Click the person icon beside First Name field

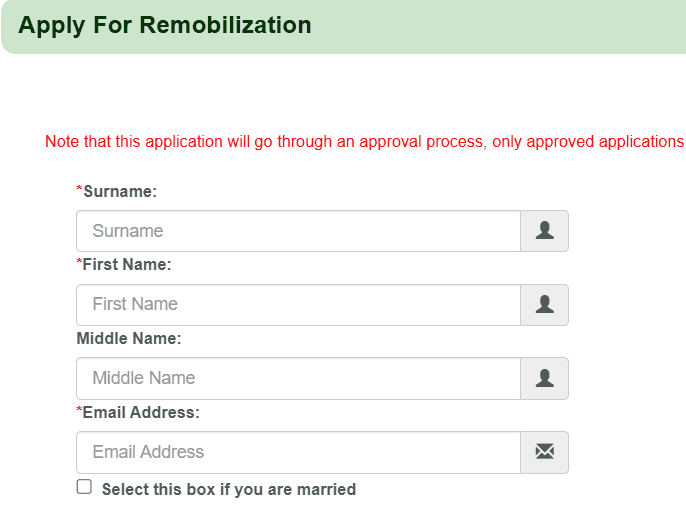click(544, 305)
